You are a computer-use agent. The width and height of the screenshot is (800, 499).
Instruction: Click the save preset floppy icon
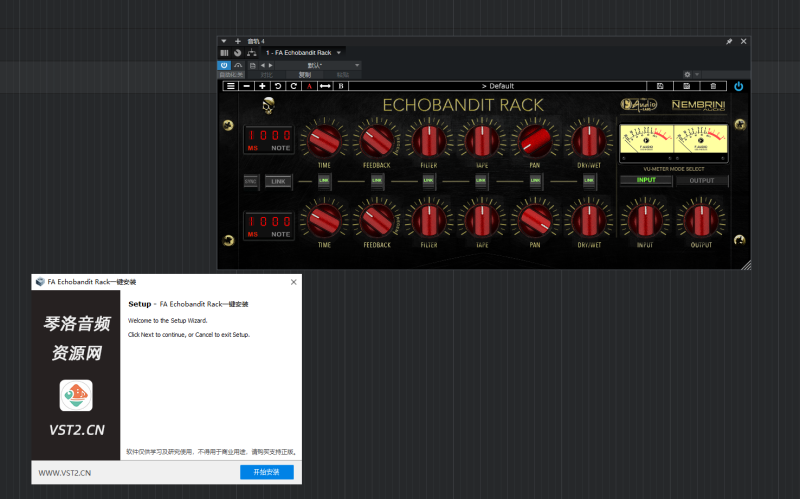pos(660,86)
